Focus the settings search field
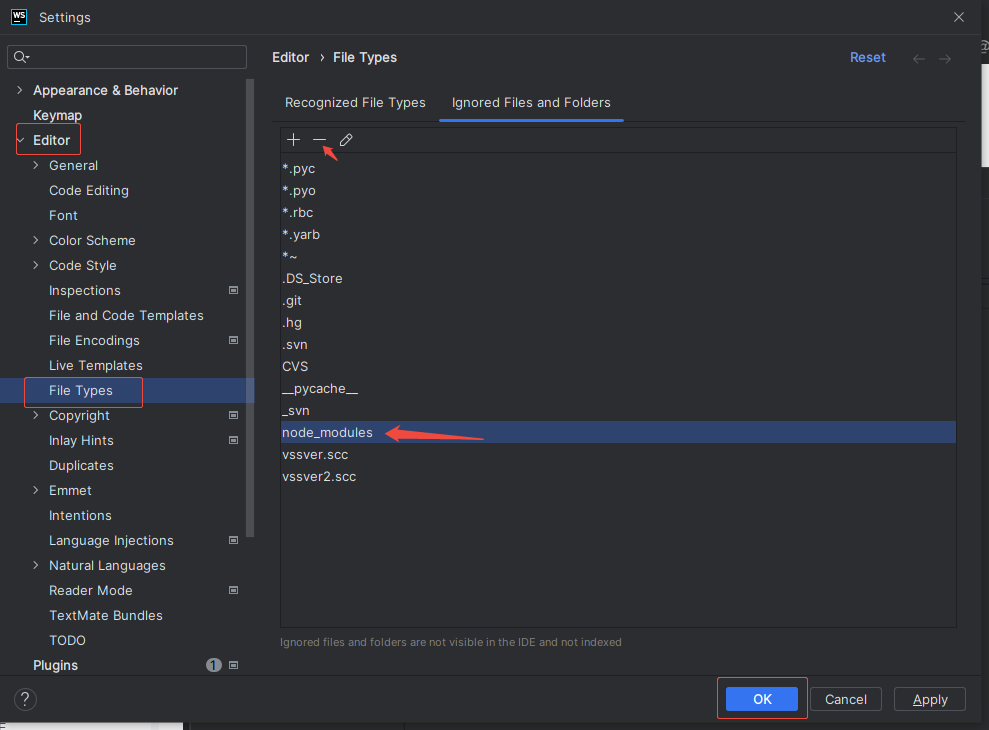The width and height of the screenshot is (989, 730). 127,57
